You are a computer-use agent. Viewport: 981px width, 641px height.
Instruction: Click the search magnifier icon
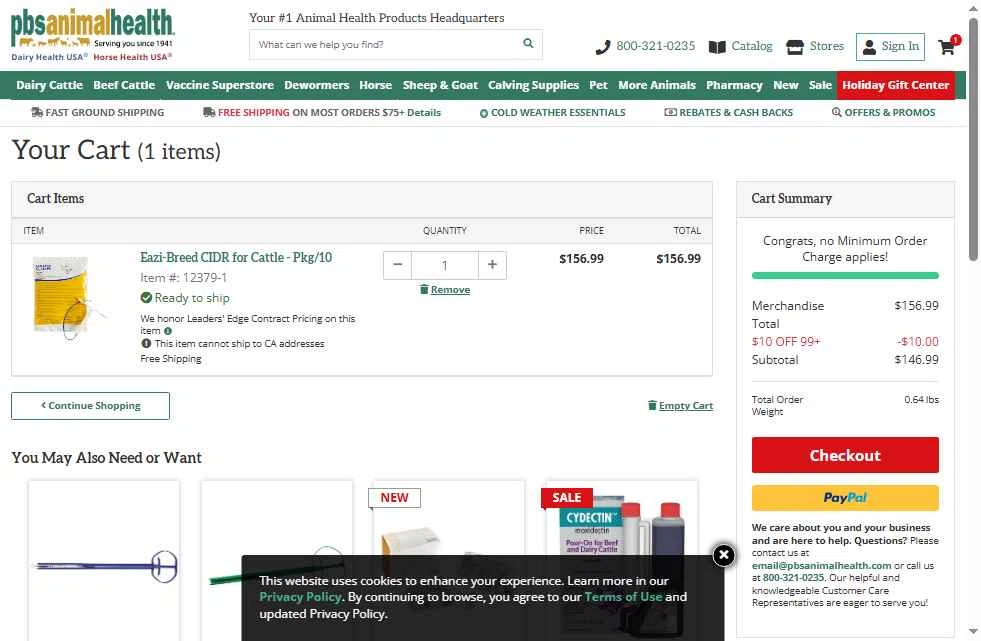click(x=528, y=43)
